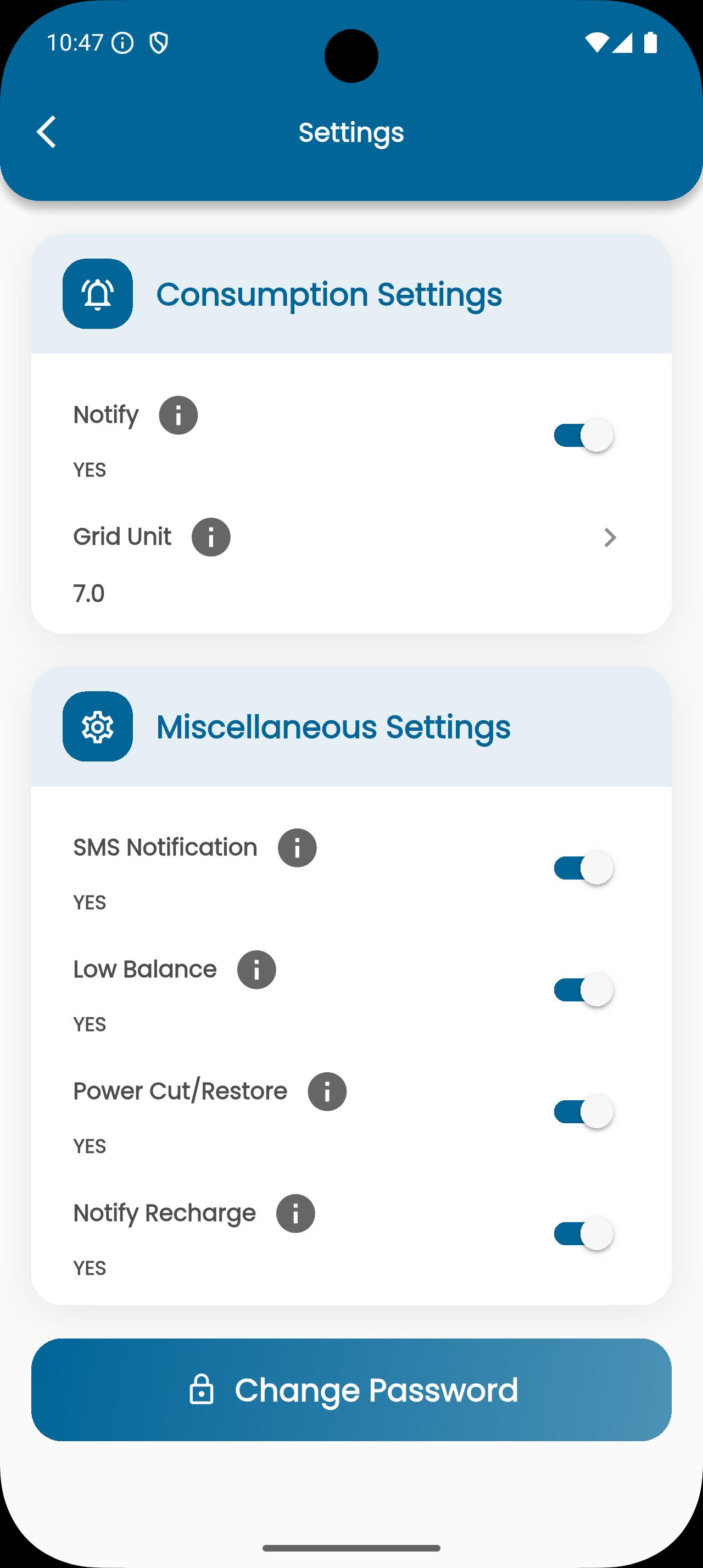View Power Cut/Restore info icon
The image size is (703, 1568).
(327, 1091)
